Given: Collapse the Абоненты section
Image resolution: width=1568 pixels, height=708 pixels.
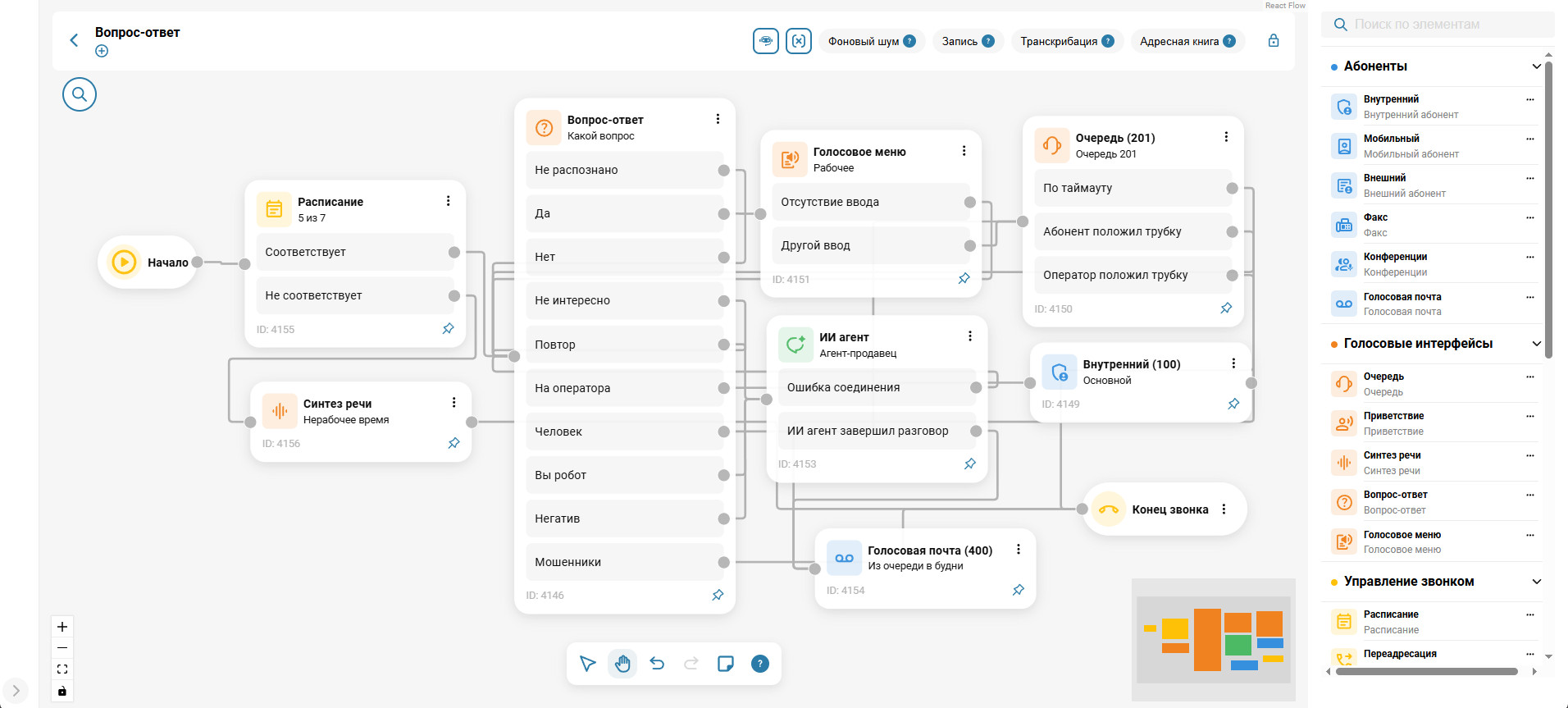Looking at the screenshot, I should 1536,66.
